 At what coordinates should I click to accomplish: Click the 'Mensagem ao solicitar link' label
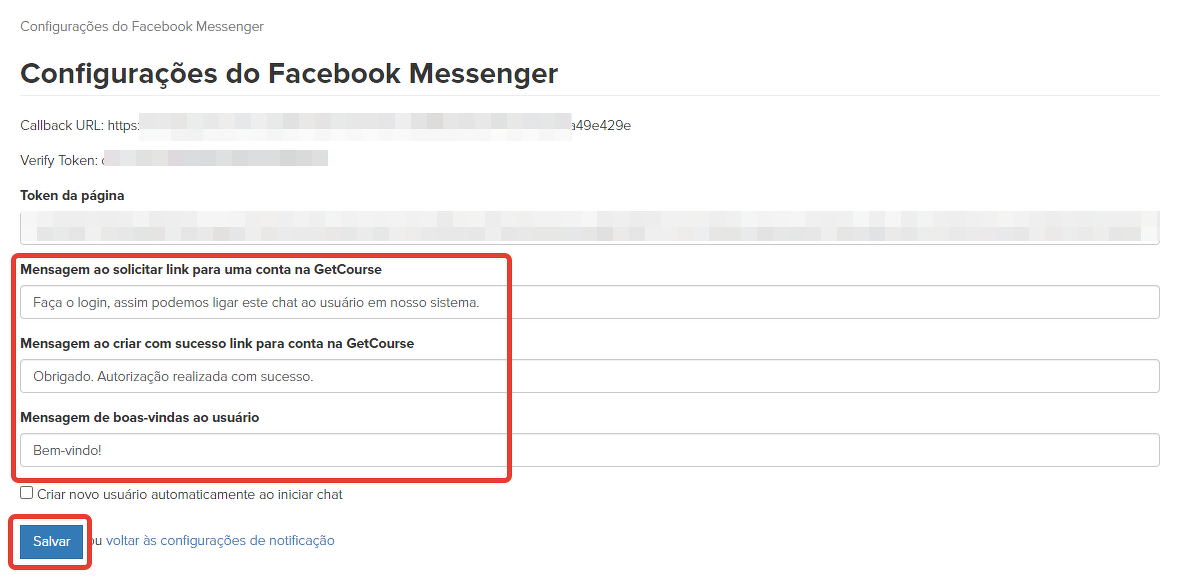pyautogui.click(x=201, y=270)
